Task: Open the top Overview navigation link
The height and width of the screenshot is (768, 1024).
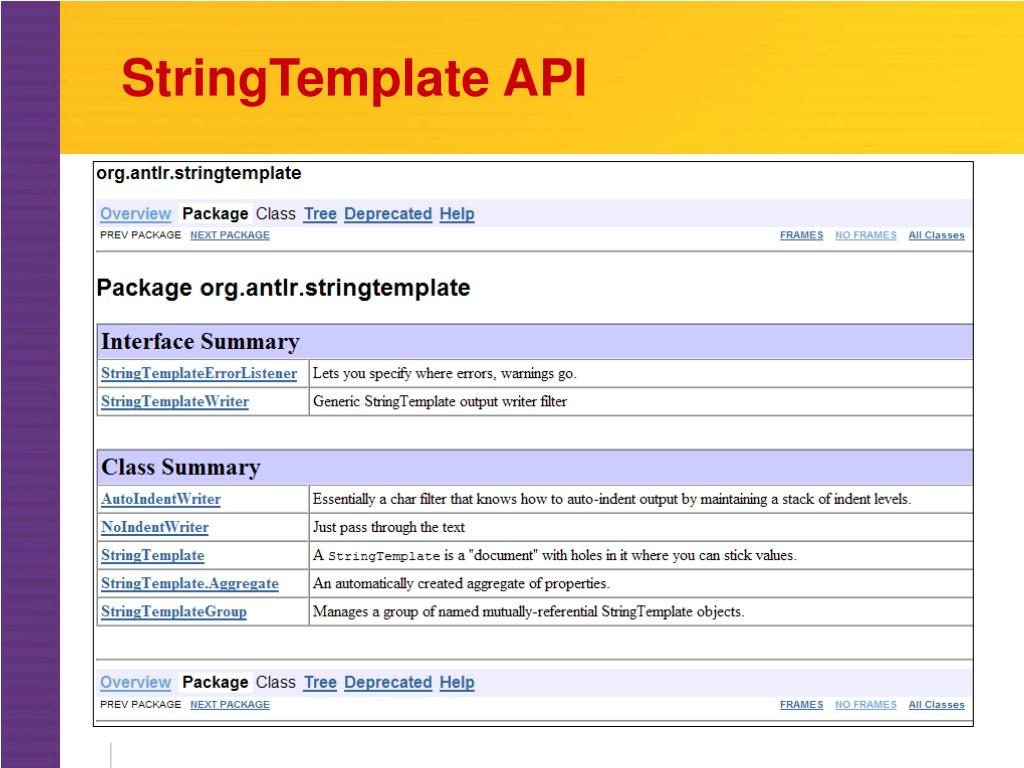Action: pyautogui.click(x=135, y=214)
